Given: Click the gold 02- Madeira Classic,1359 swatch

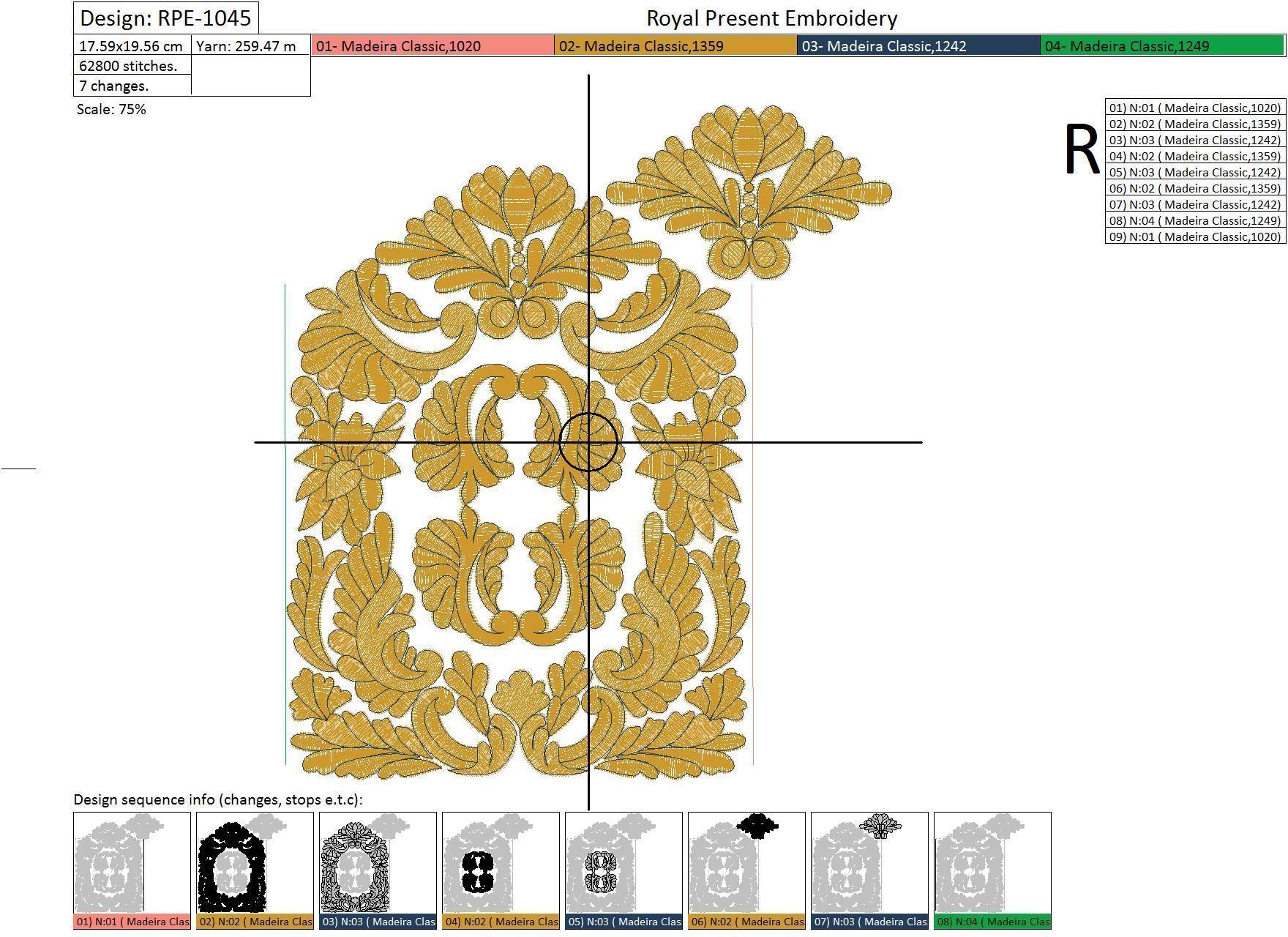Looking at the screenshot, I should [675, 46].
